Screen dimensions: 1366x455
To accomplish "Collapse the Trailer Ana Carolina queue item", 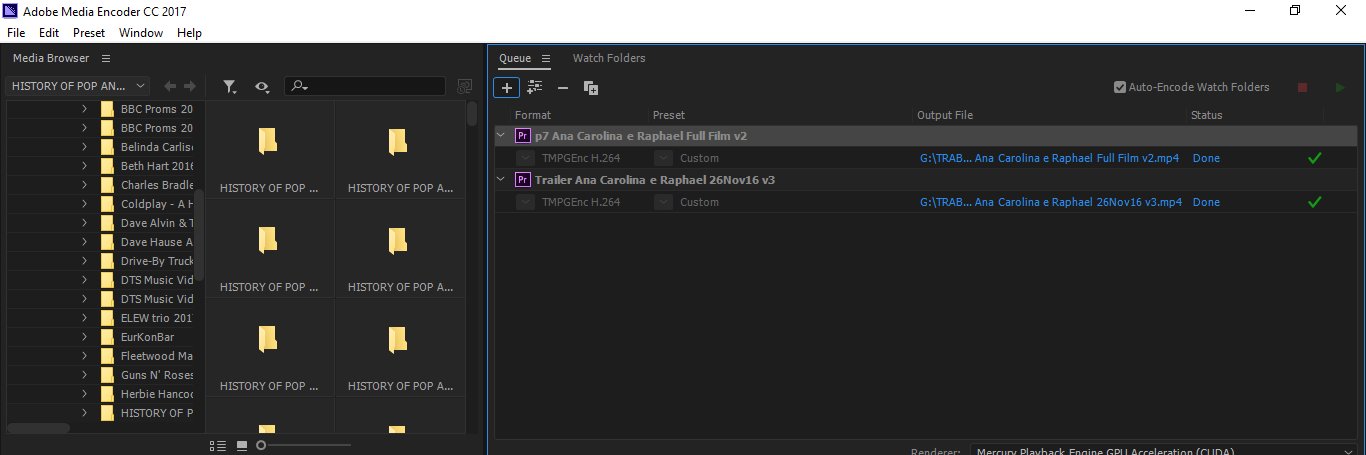I will [501, 180].
